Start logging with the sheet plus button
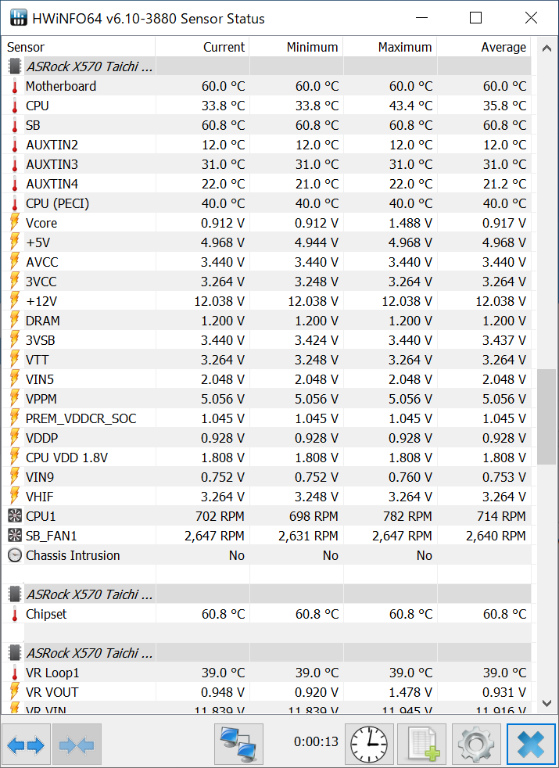This screenshot has width=559, height=768. click(x=422, y=745)
